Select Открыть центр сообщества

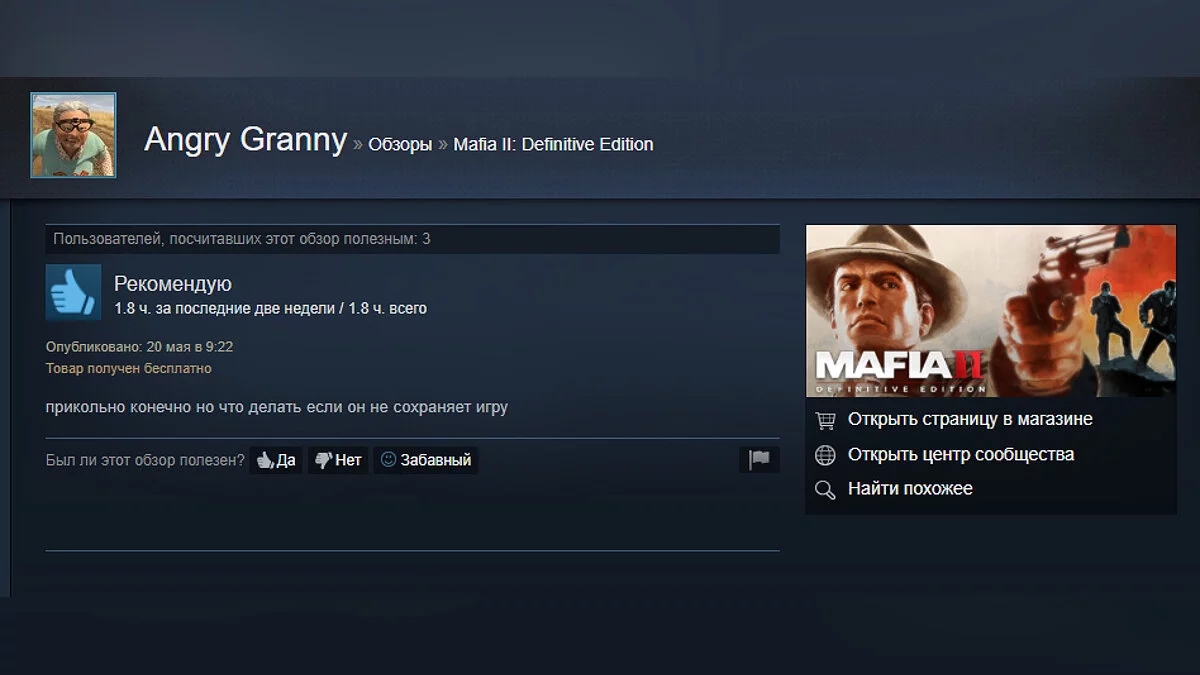(961, 454)
